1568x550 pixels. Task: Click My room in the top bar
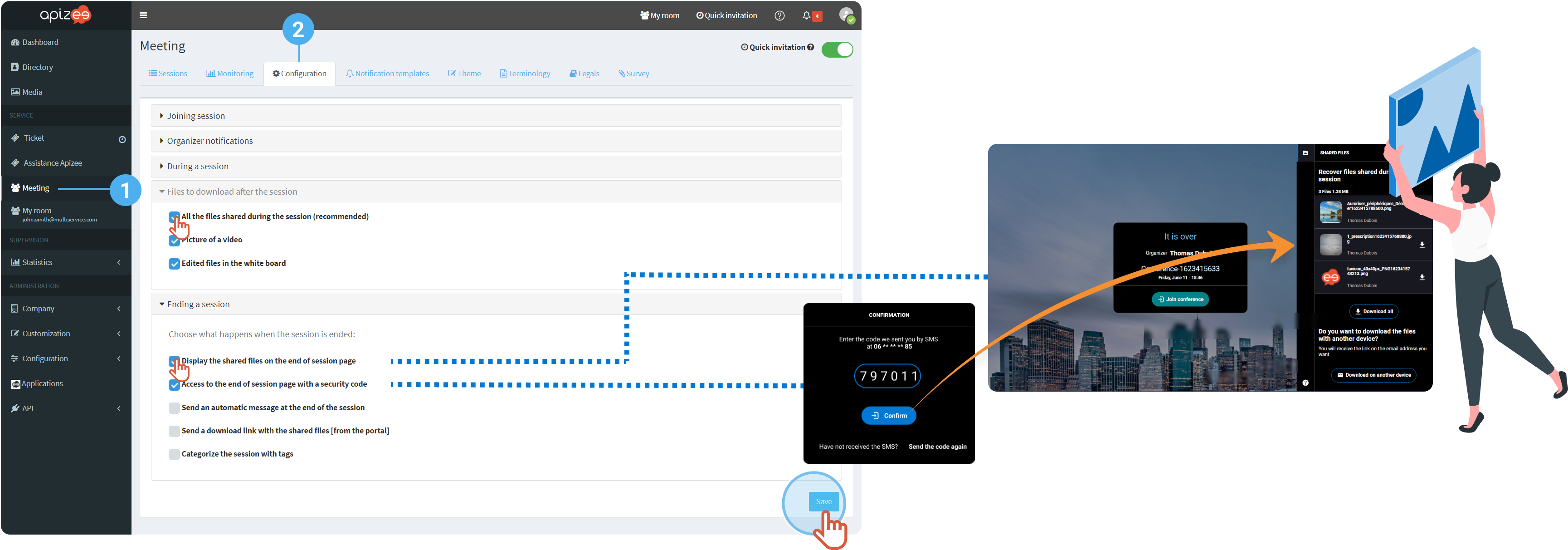[x=659, y=15]
